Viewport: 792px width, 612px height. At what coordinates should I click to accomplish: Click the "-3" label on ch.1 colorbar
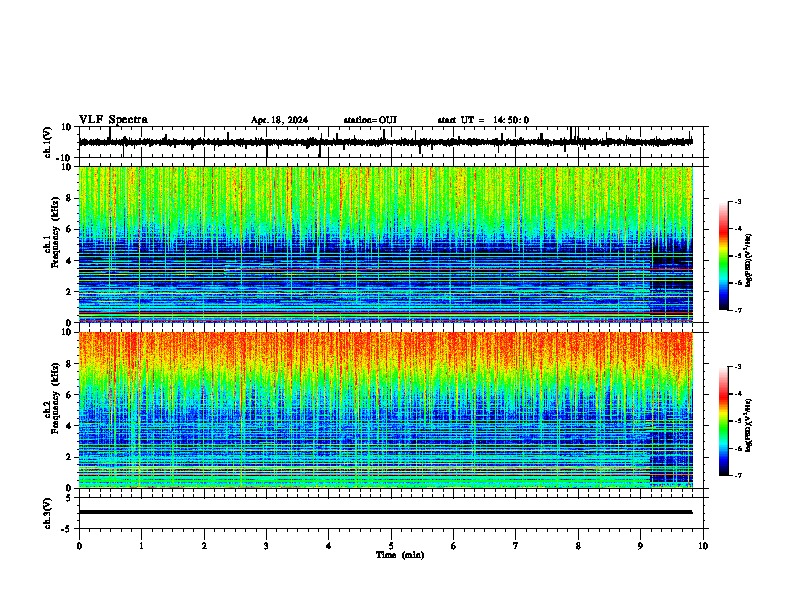pyautogui.click(x=738, y=202)
